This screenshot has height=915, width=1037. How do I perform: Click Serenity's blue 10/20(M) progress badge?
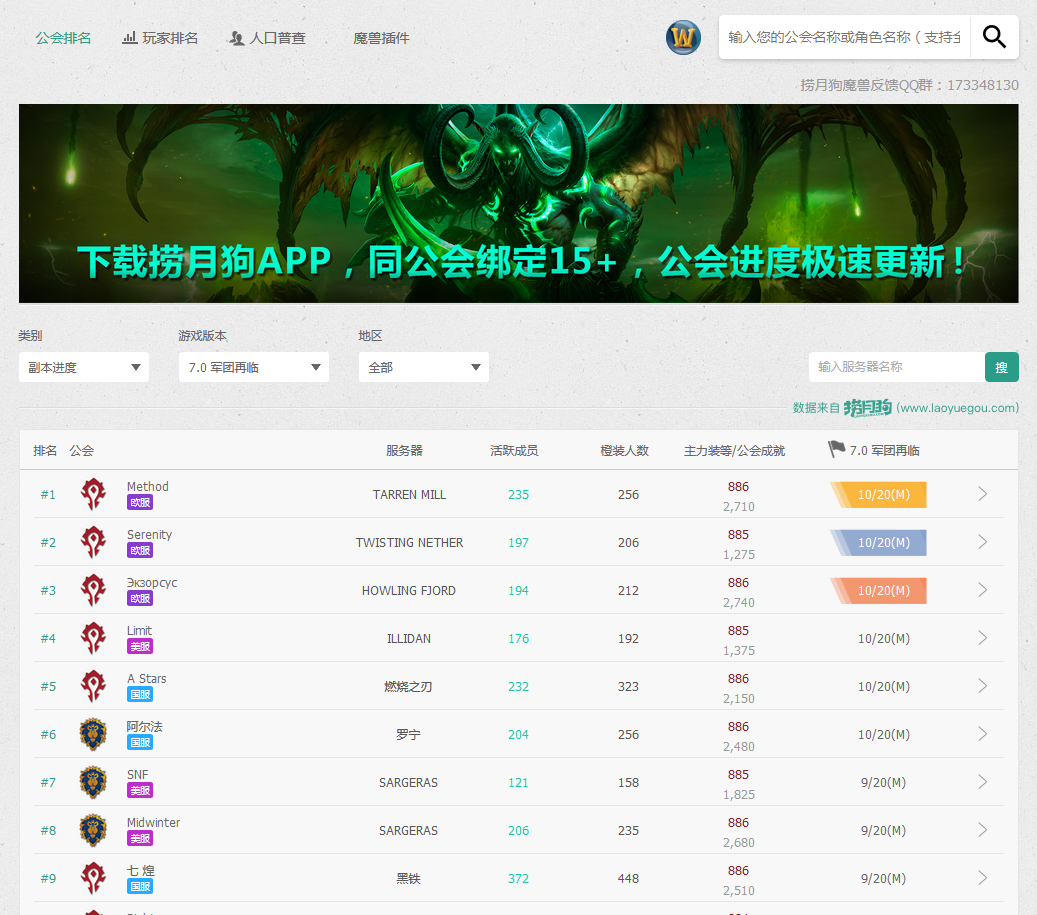tap(878, 543)
